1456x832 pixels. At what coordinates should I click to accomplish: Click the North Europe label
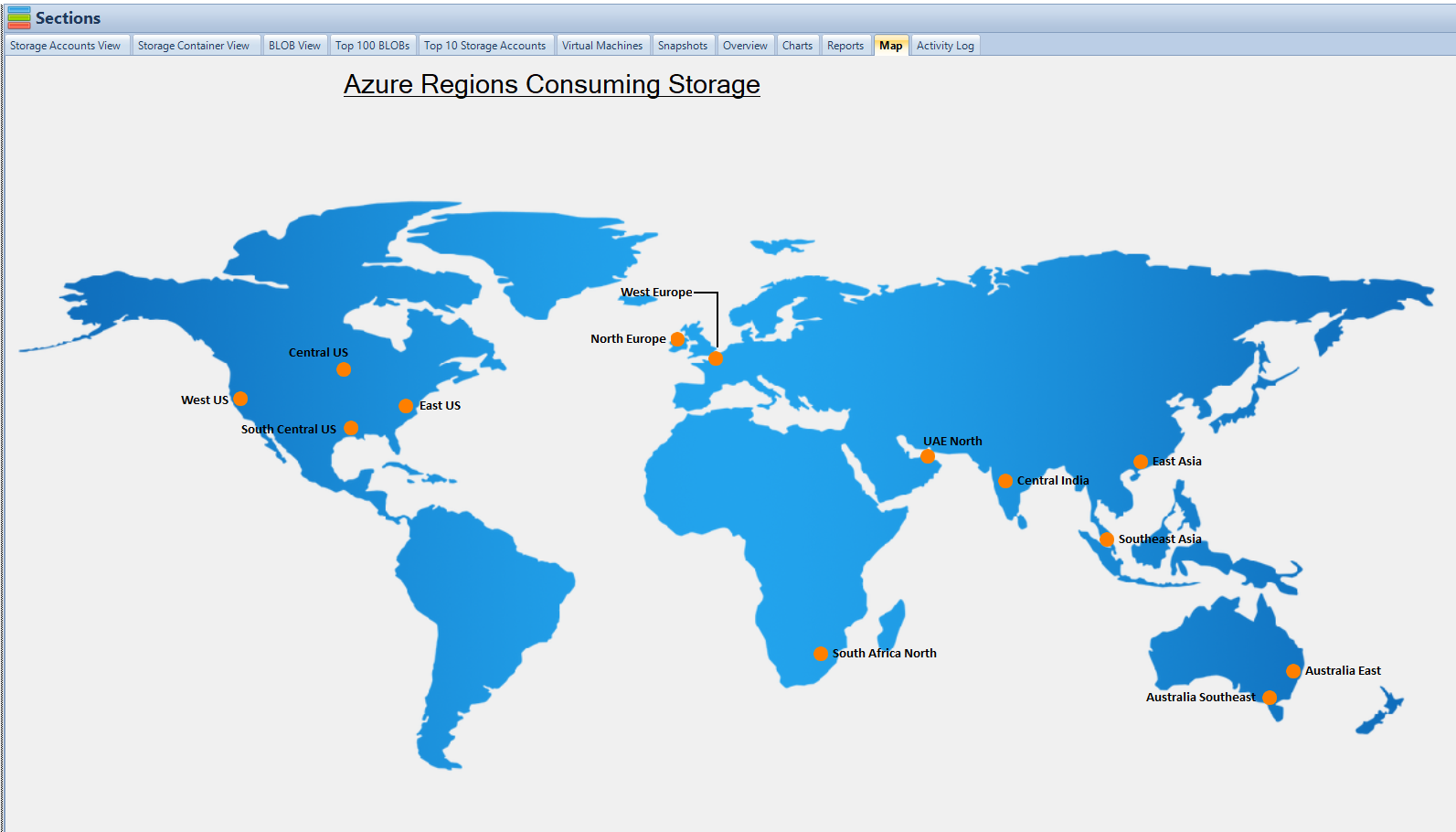coord(628,339)
